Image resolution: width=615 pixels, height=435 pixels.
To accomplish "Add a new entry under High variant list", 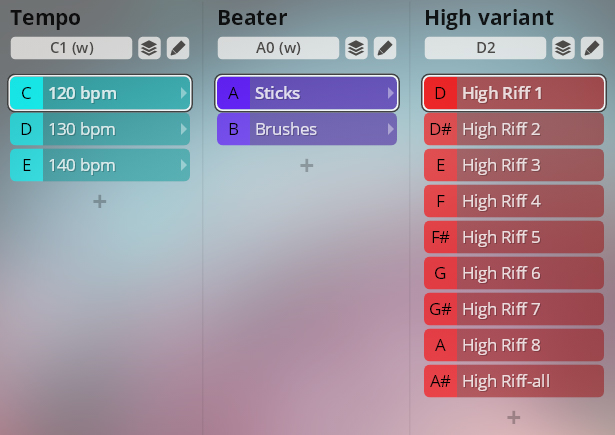I will (x=514, y=418).
